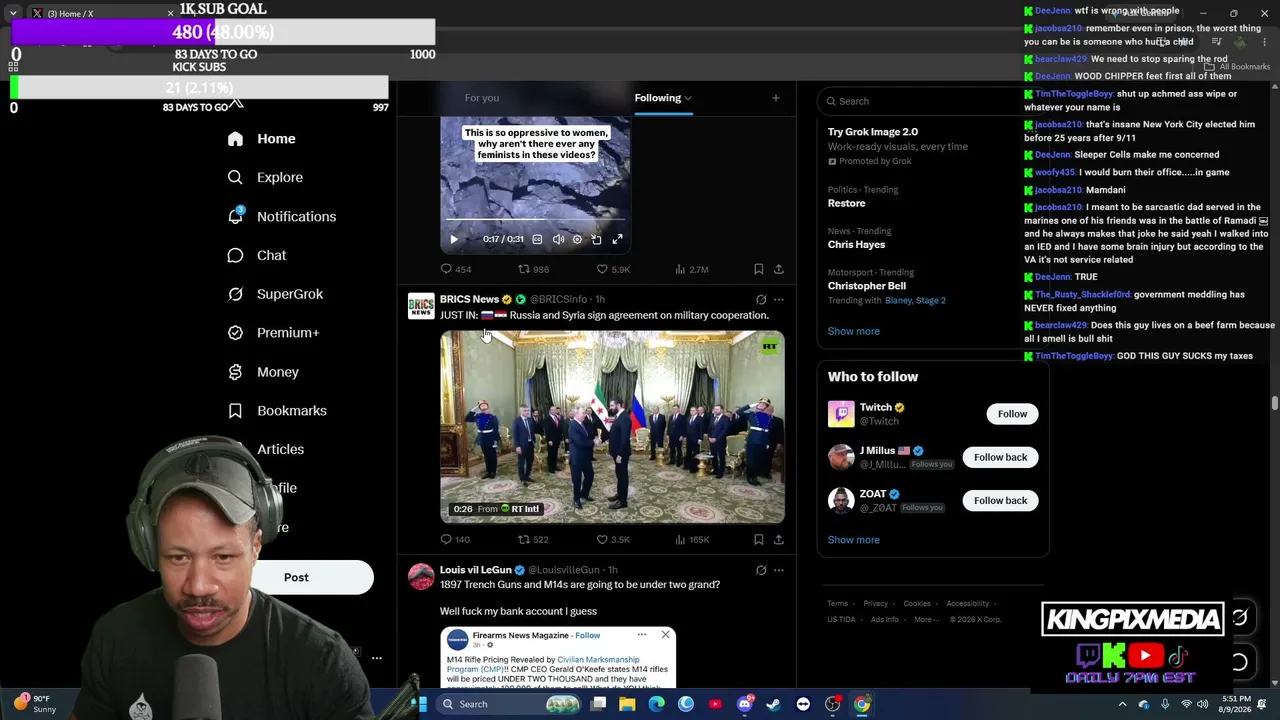Seek on the video progress bar
The width and height of the screenshot is (1280, 720).
pyautogui.click(x=535, y=219)
